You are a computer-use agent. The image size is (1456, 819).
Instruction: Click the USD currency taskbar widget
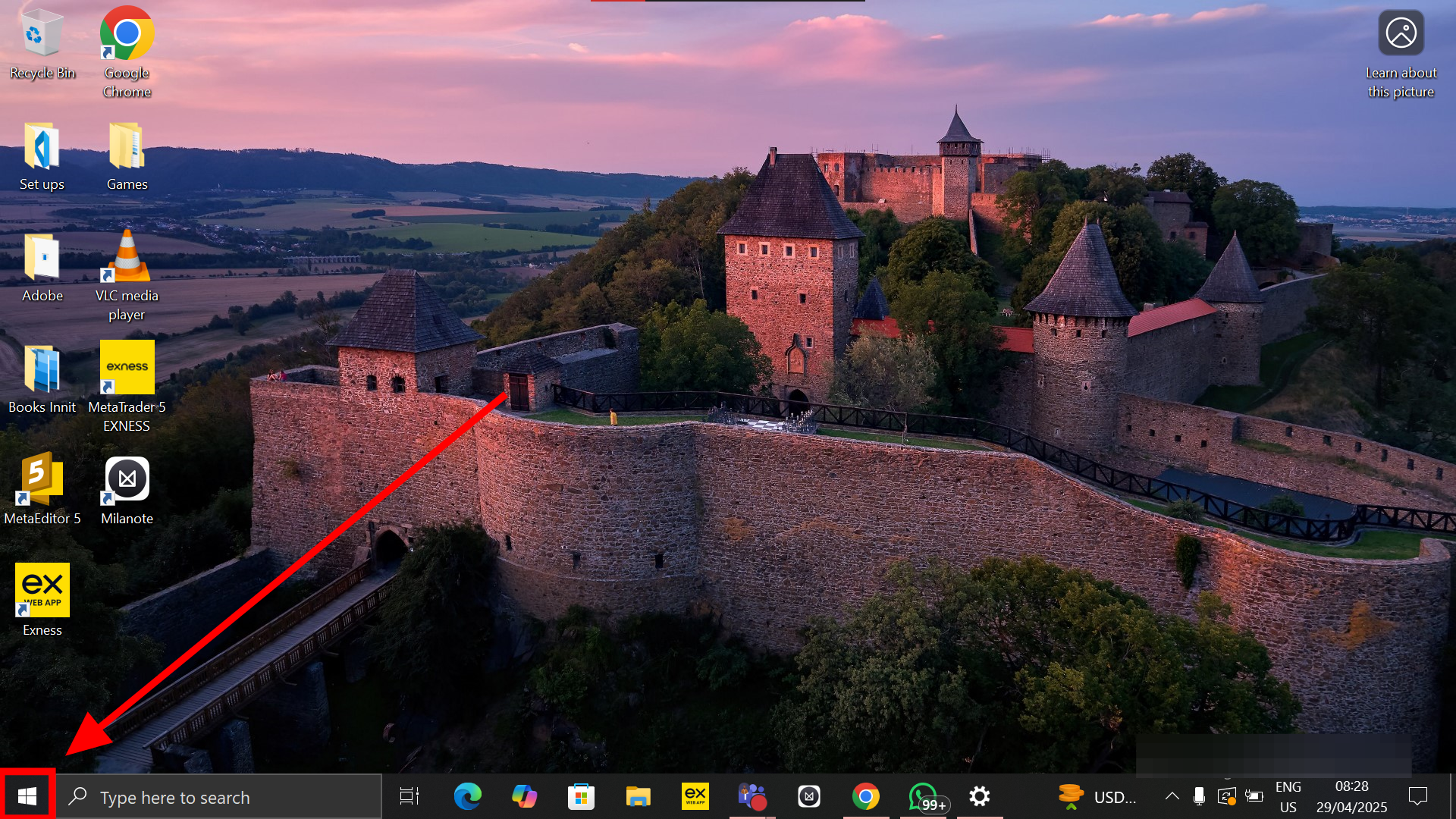pyautogui.click(x=1097, y=797)
